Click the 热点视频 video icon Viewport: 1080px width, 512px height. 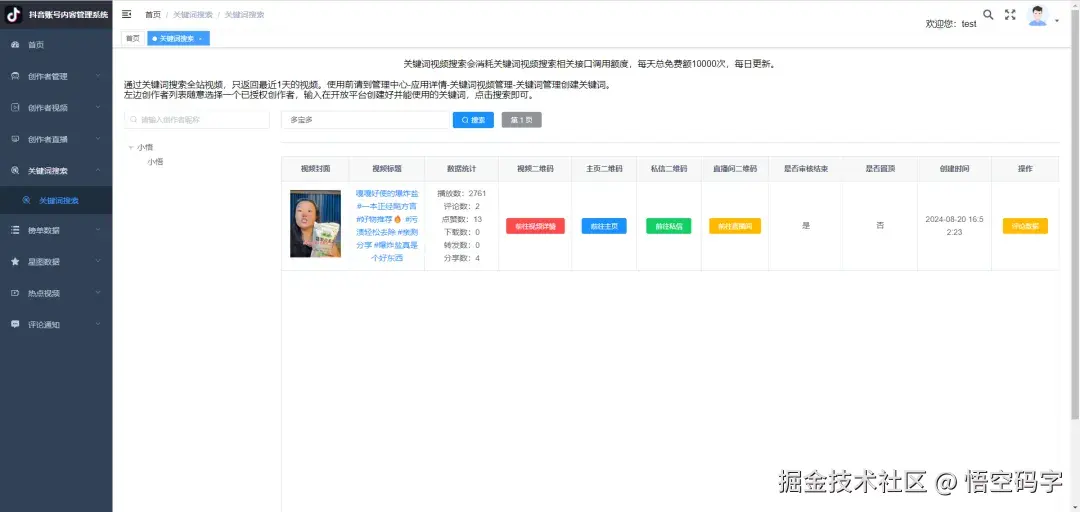point(15,293)
